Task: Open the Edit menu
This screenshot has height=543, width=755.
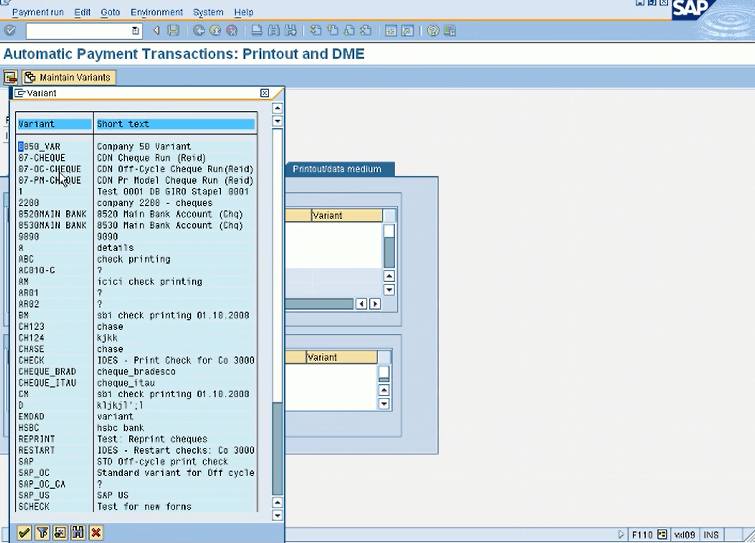Action: pyautogui.click(x=82, y=12)
